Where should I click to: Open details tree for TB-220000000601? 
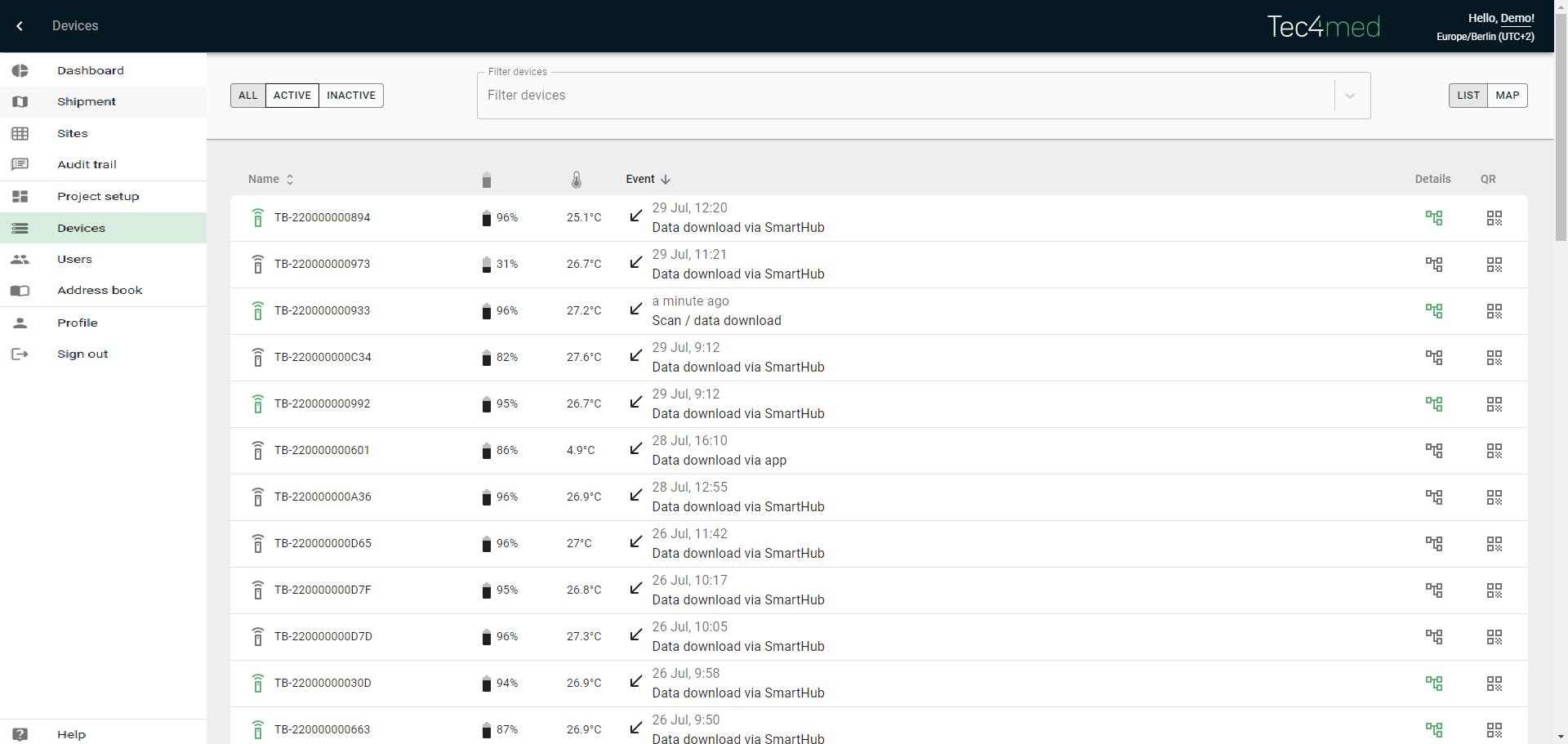point(1434,451)
